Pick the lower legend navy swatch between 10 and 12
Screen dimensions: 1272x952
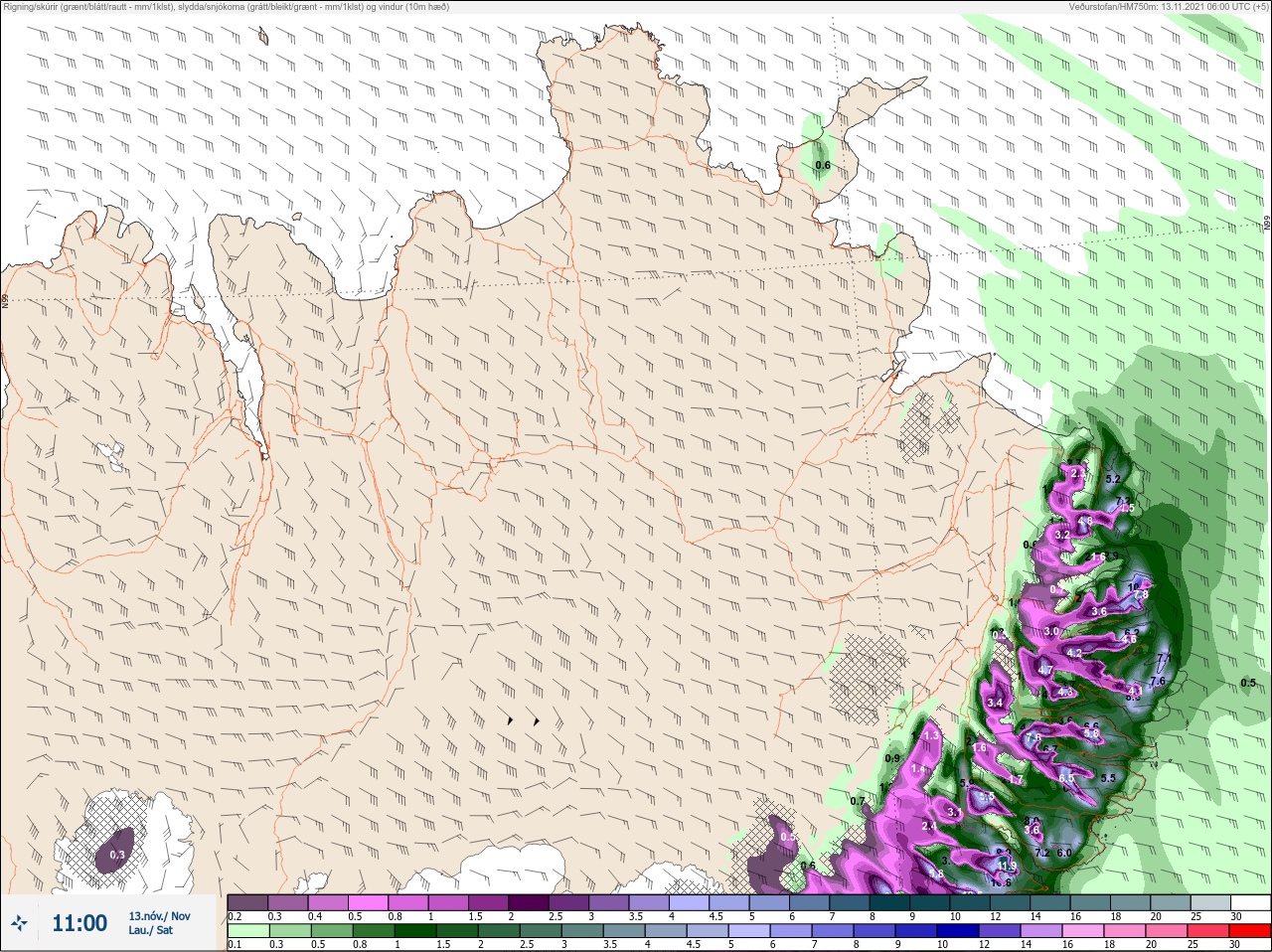click(958, 931)
